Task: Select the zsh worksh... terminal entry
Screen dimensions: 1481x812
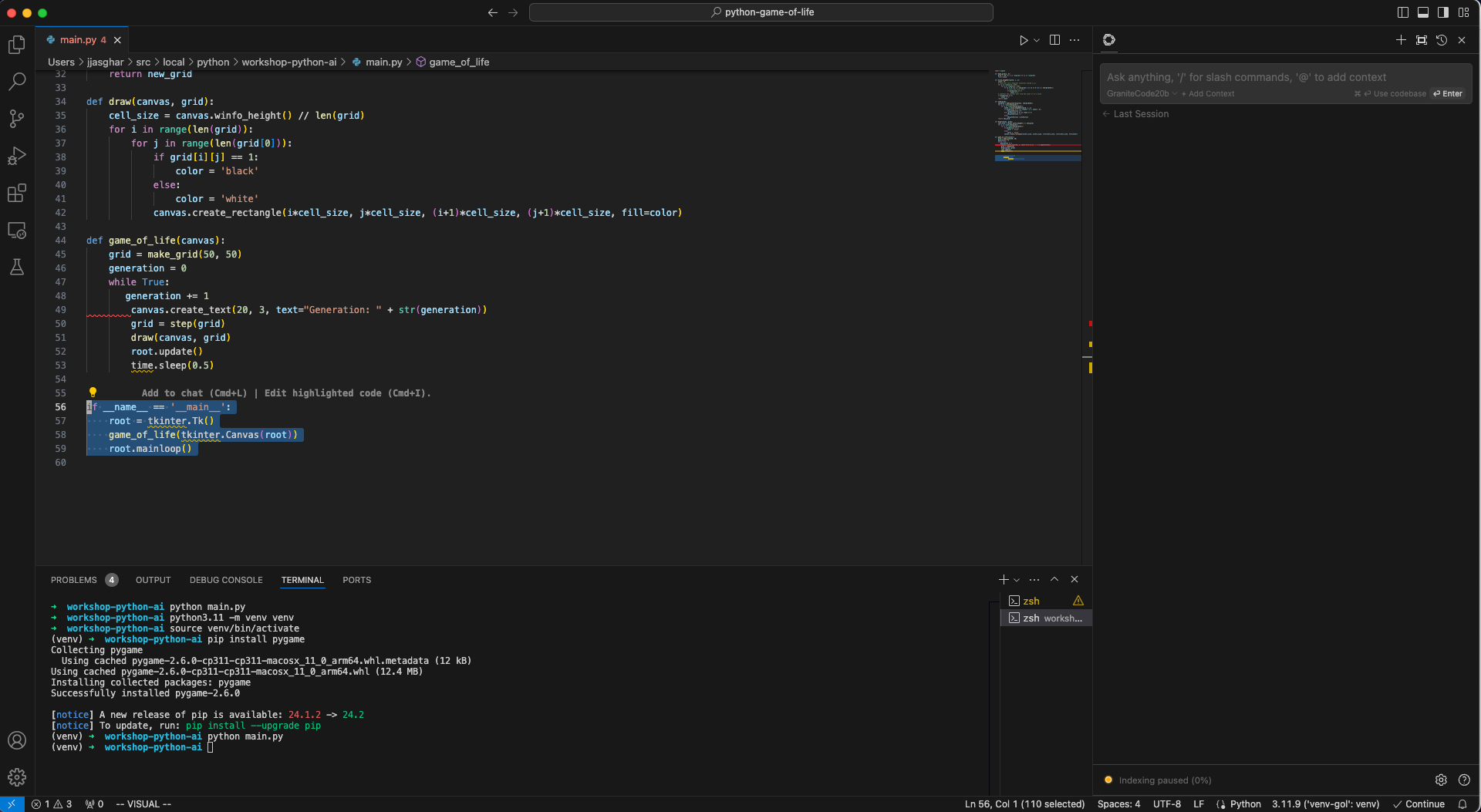Action: (x=1046, y=618)
